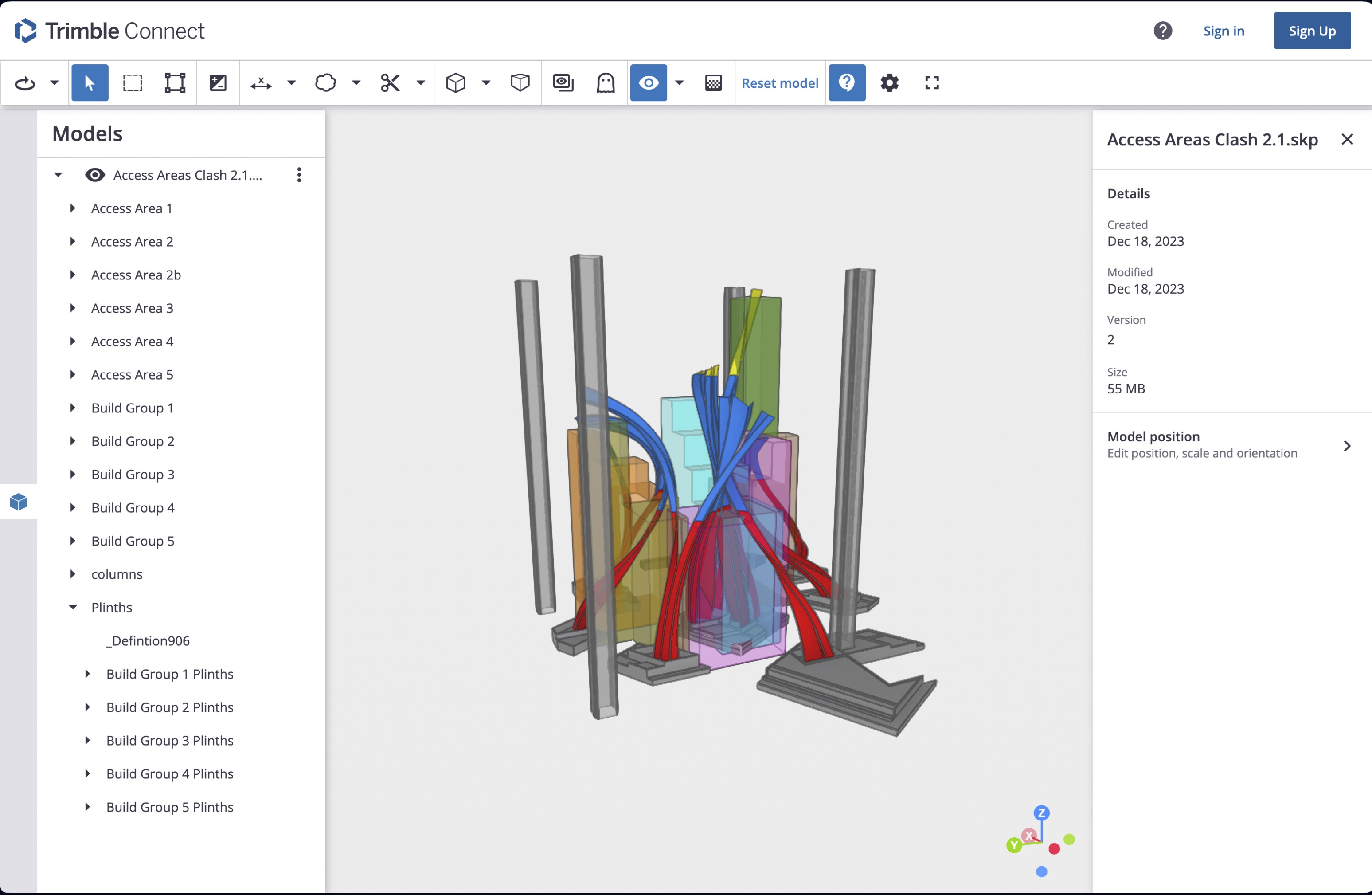Screen dimensions: 1372x895
Task: Expand the Access Area 1 tree item
Action: pyautogui.click(x=73, y=208)
